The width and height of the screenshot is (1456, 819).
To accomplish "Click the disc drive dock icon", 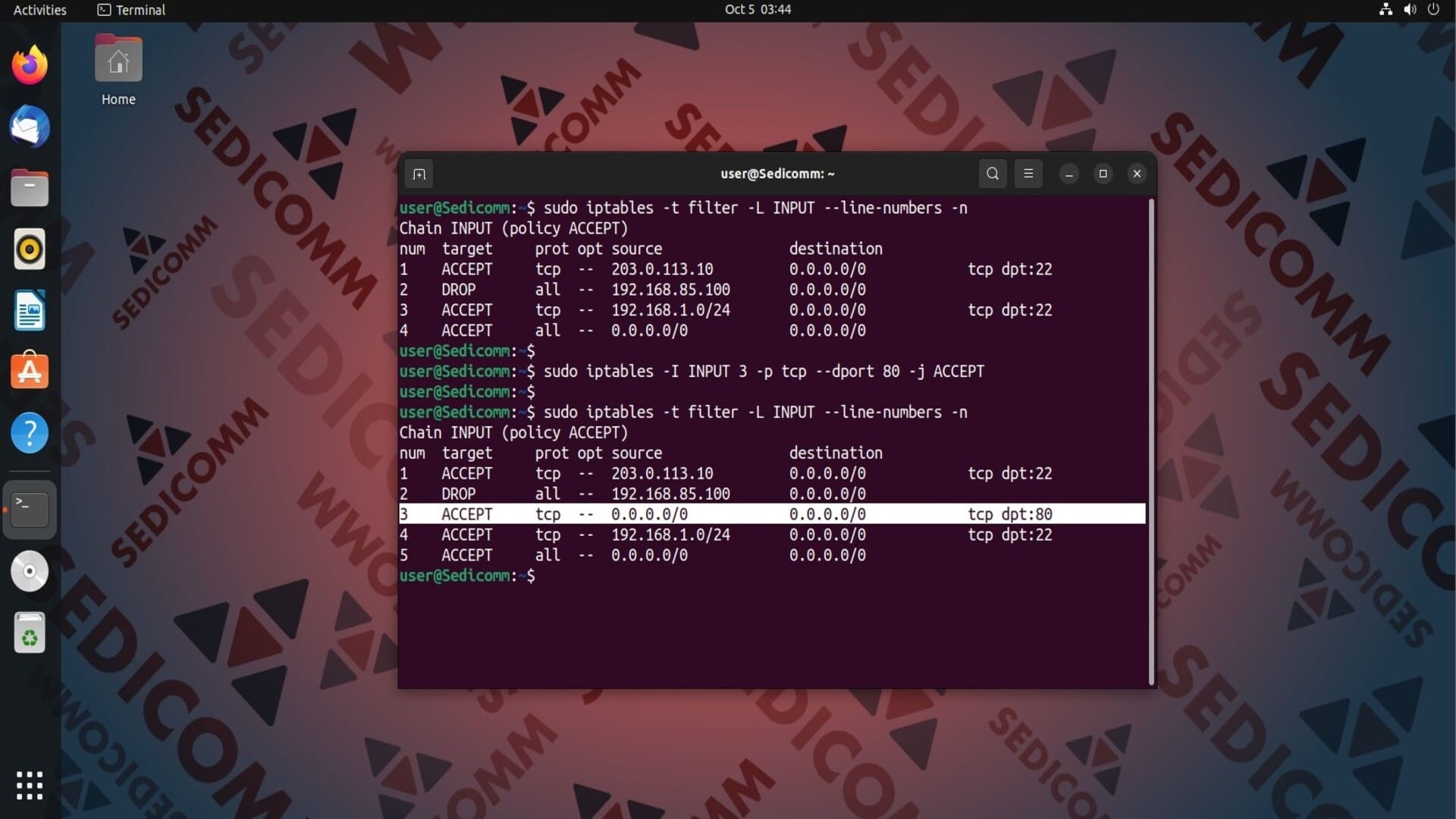I will pos(30,571).
